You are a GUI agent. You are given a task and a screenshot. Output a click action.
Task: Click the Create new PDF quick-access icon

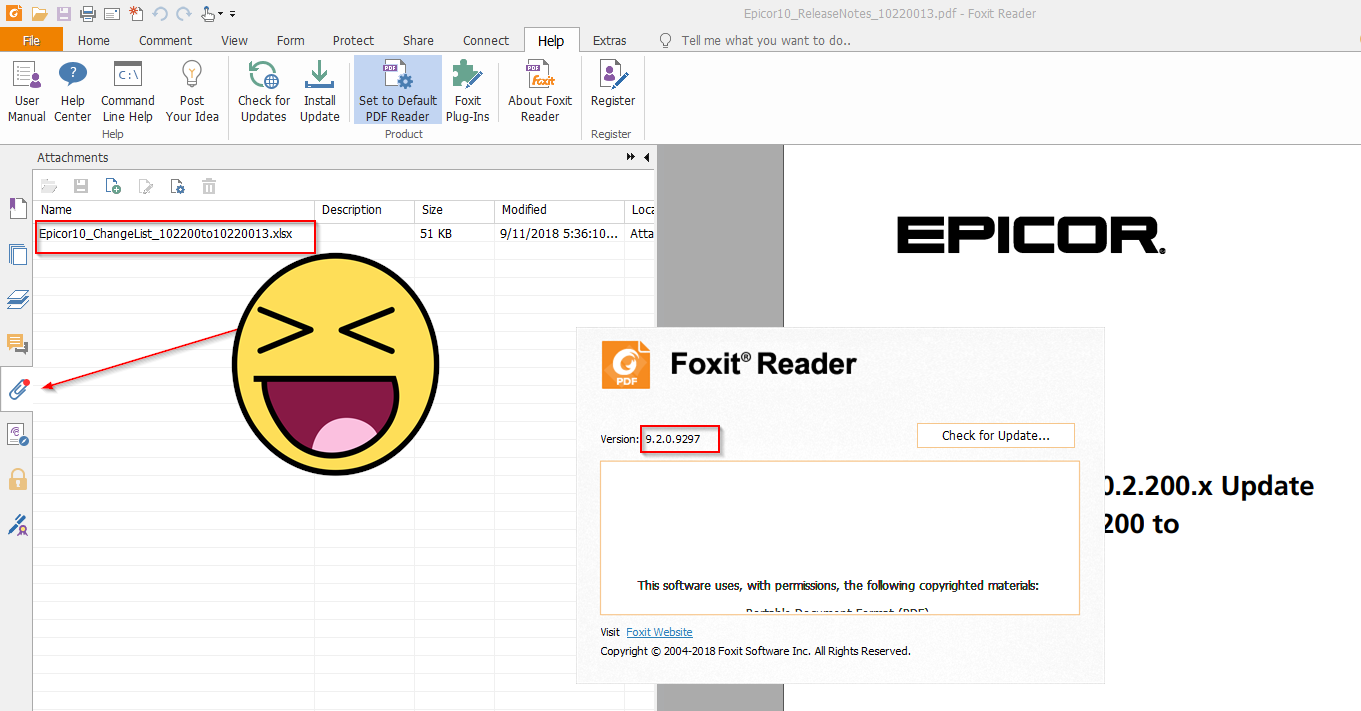[136, 14]
